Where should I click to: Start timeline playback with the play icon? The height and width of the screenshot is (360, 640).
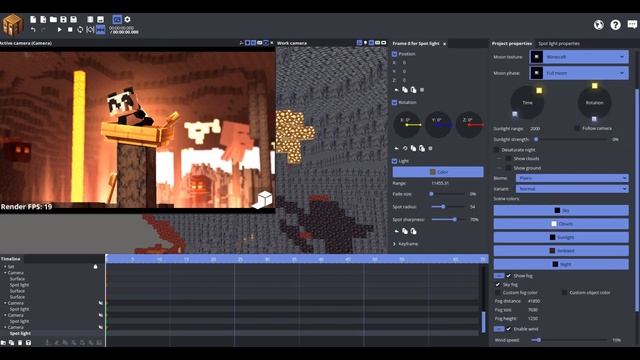(x=60, y=29)
